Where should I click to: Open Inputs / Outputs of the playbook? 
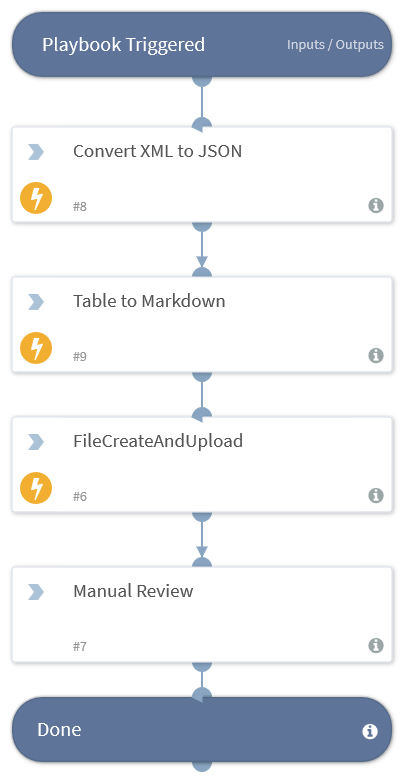335,44
